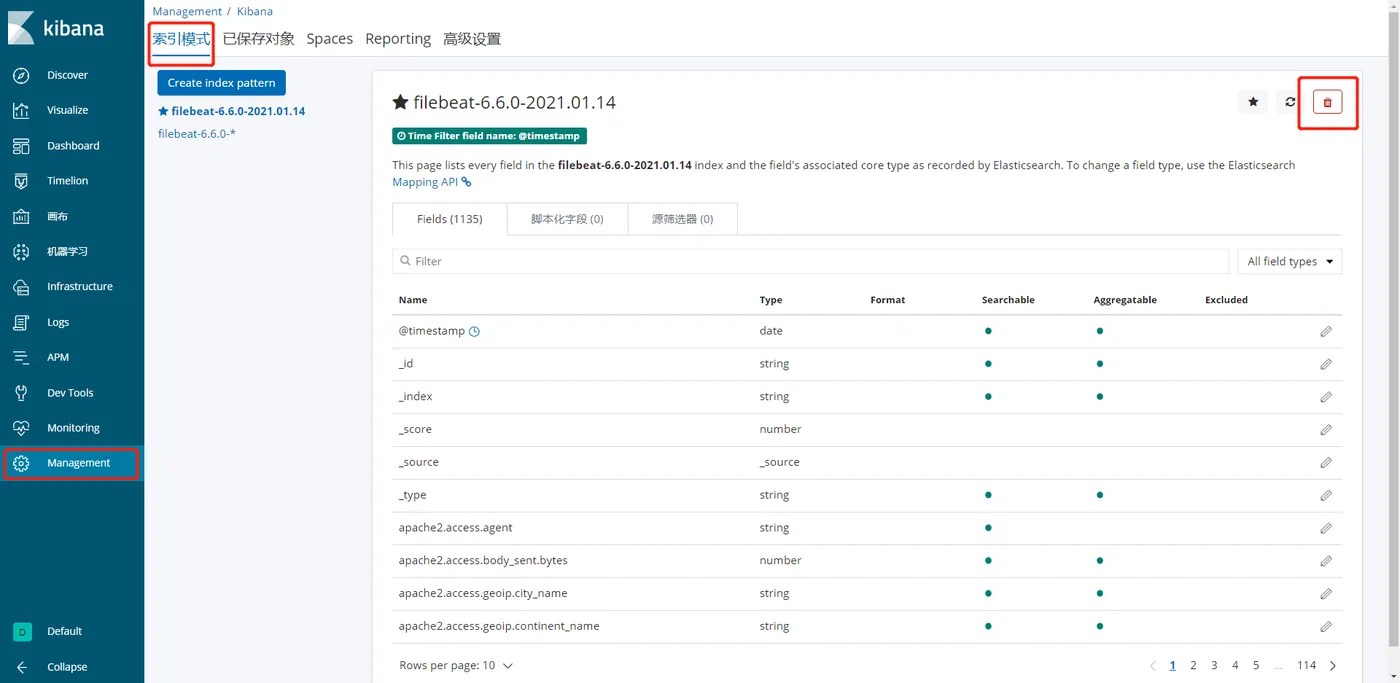Go to next page of fields

pyautogui.click(x=1333, y=666)
